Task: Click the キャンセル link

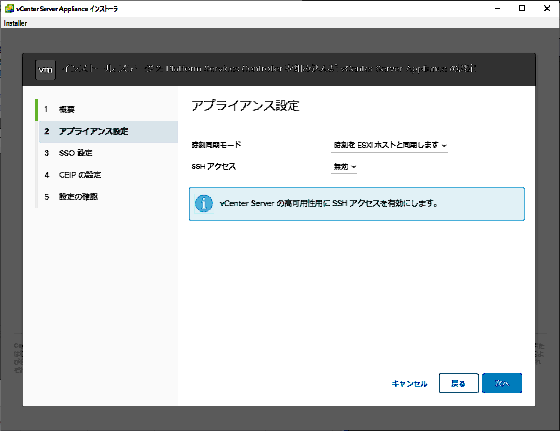Action: 409,384
